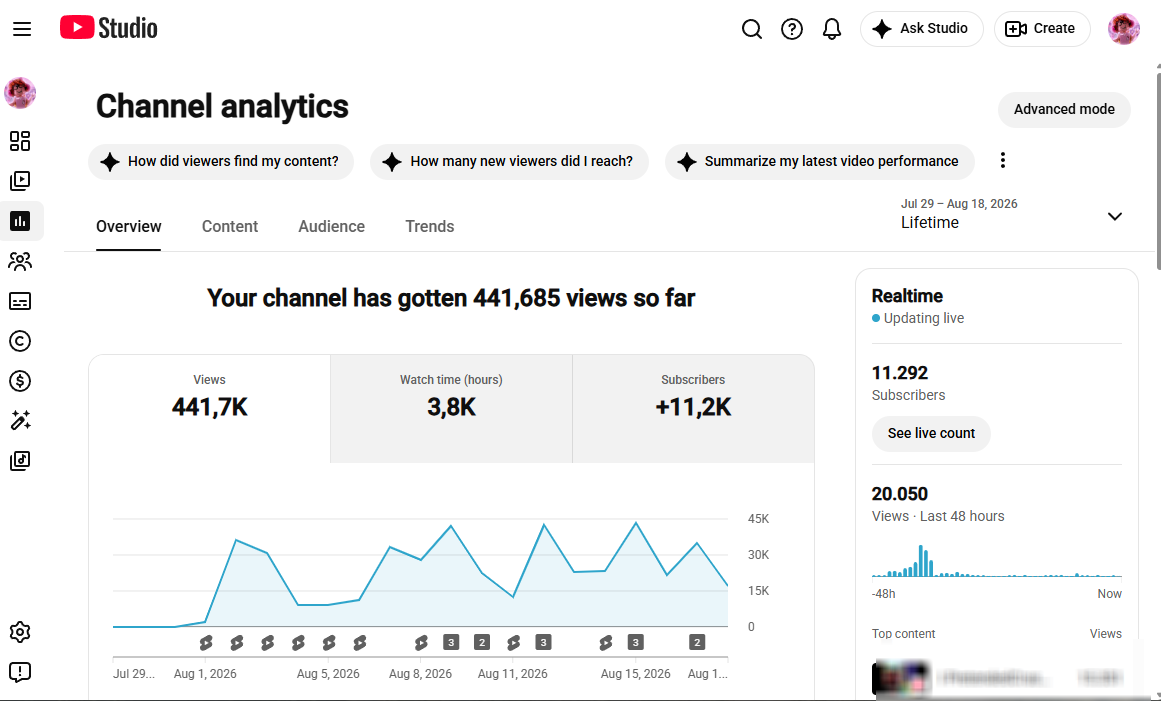Image resolution: width=1161 pixels, height=701 pixels.
Task: Expand the Lifetime date range dropdown
Action: click(1011, 214)
